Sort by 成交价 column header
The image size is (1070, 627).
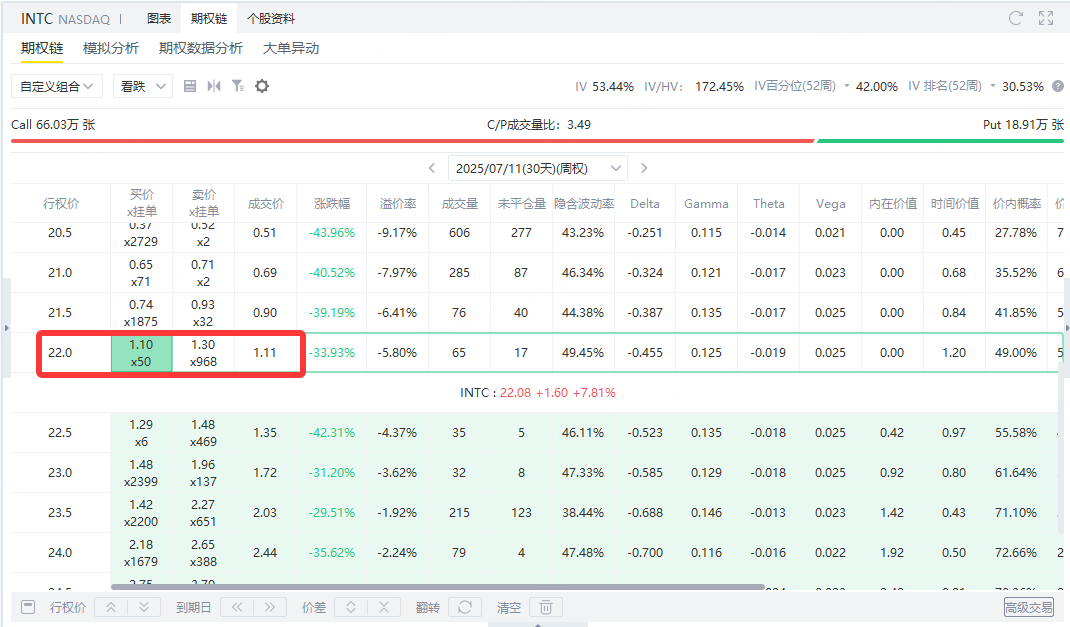click(x=265, y=203)
